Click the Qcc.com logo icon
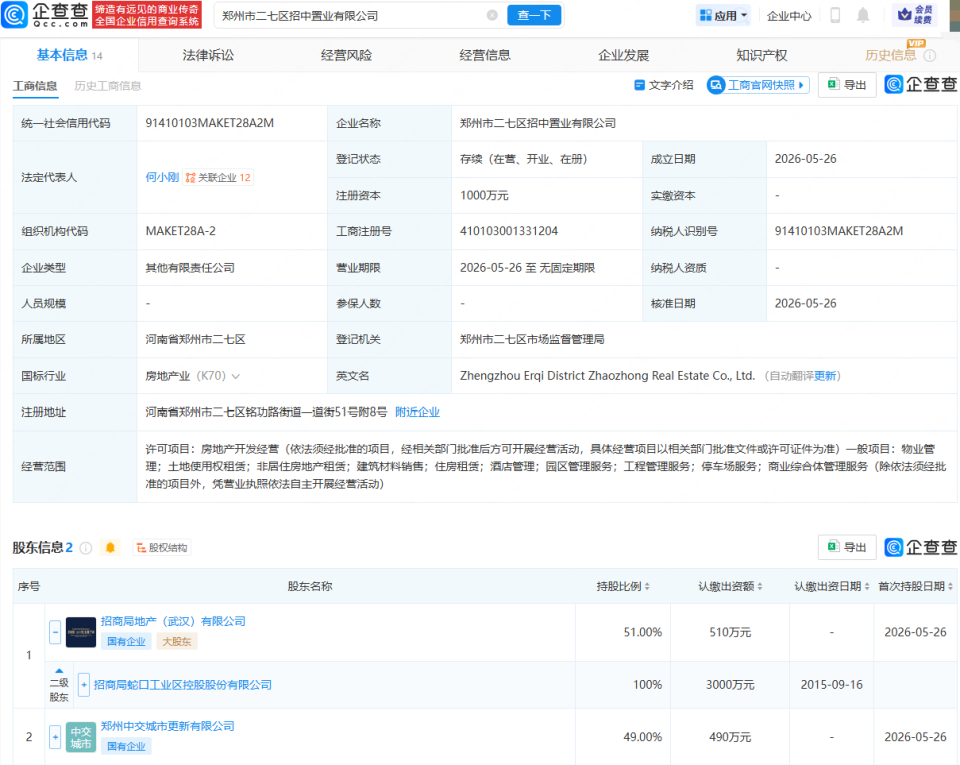 coord(15,15)
